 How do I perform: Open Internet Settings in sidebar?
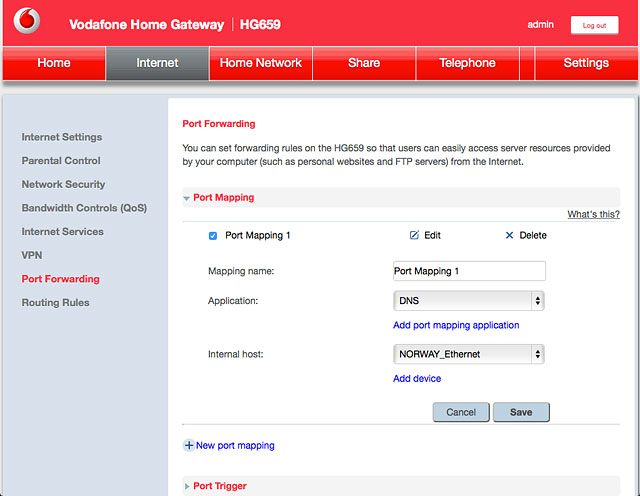62,137
